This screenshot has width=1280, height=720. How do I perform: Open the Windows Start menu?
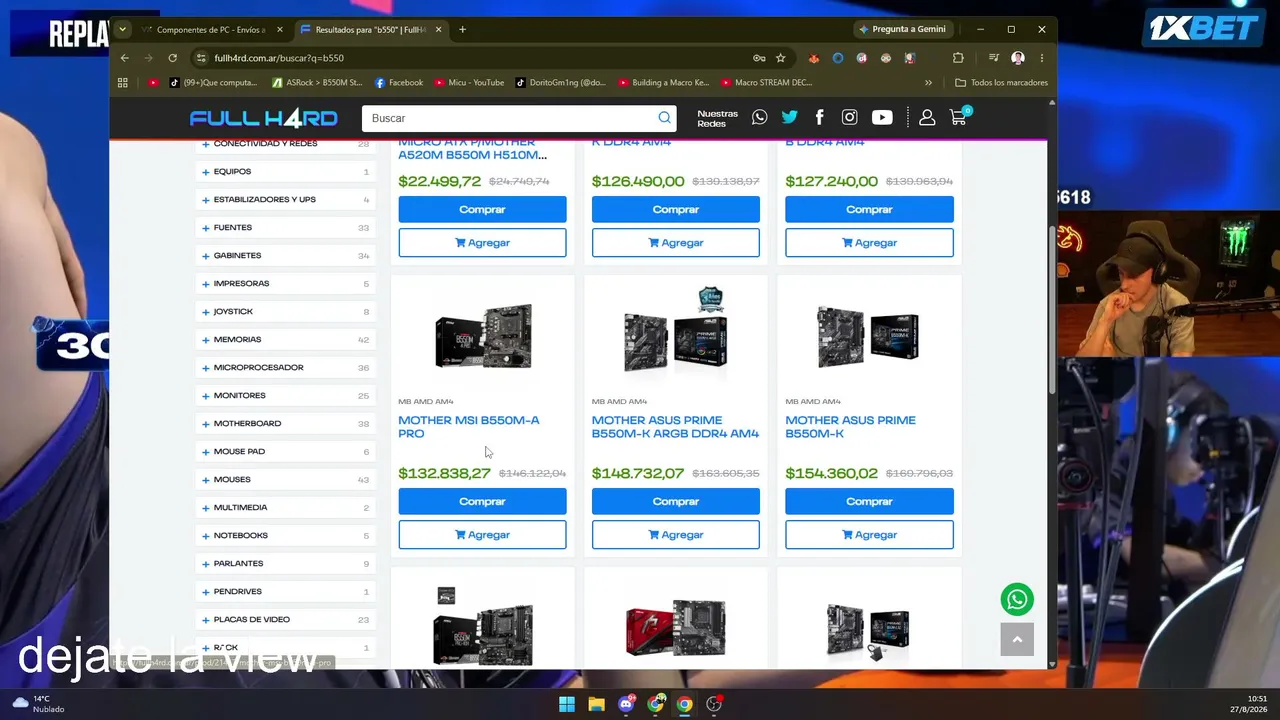point(567,704)
